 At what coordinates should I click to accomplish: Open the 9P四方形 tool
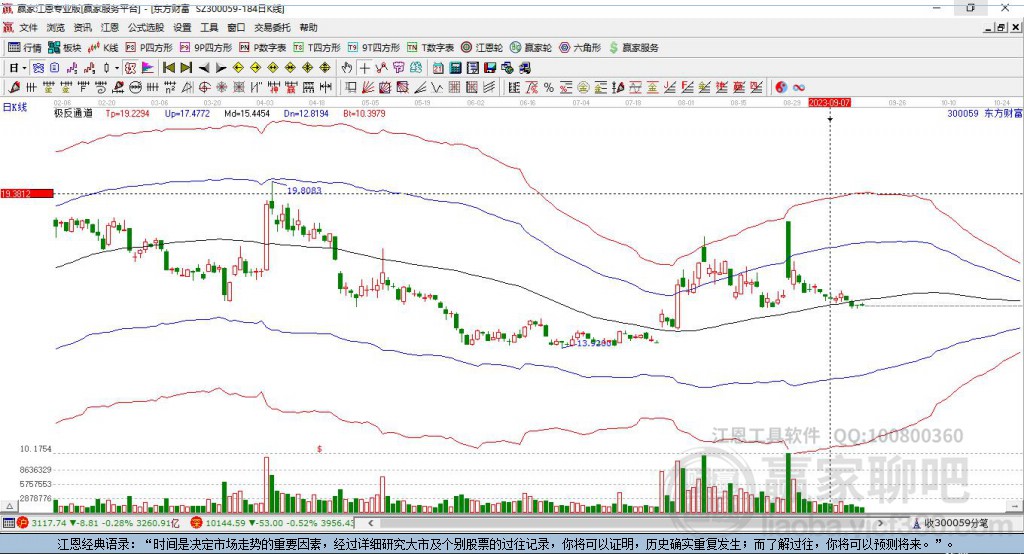[206, 48]
